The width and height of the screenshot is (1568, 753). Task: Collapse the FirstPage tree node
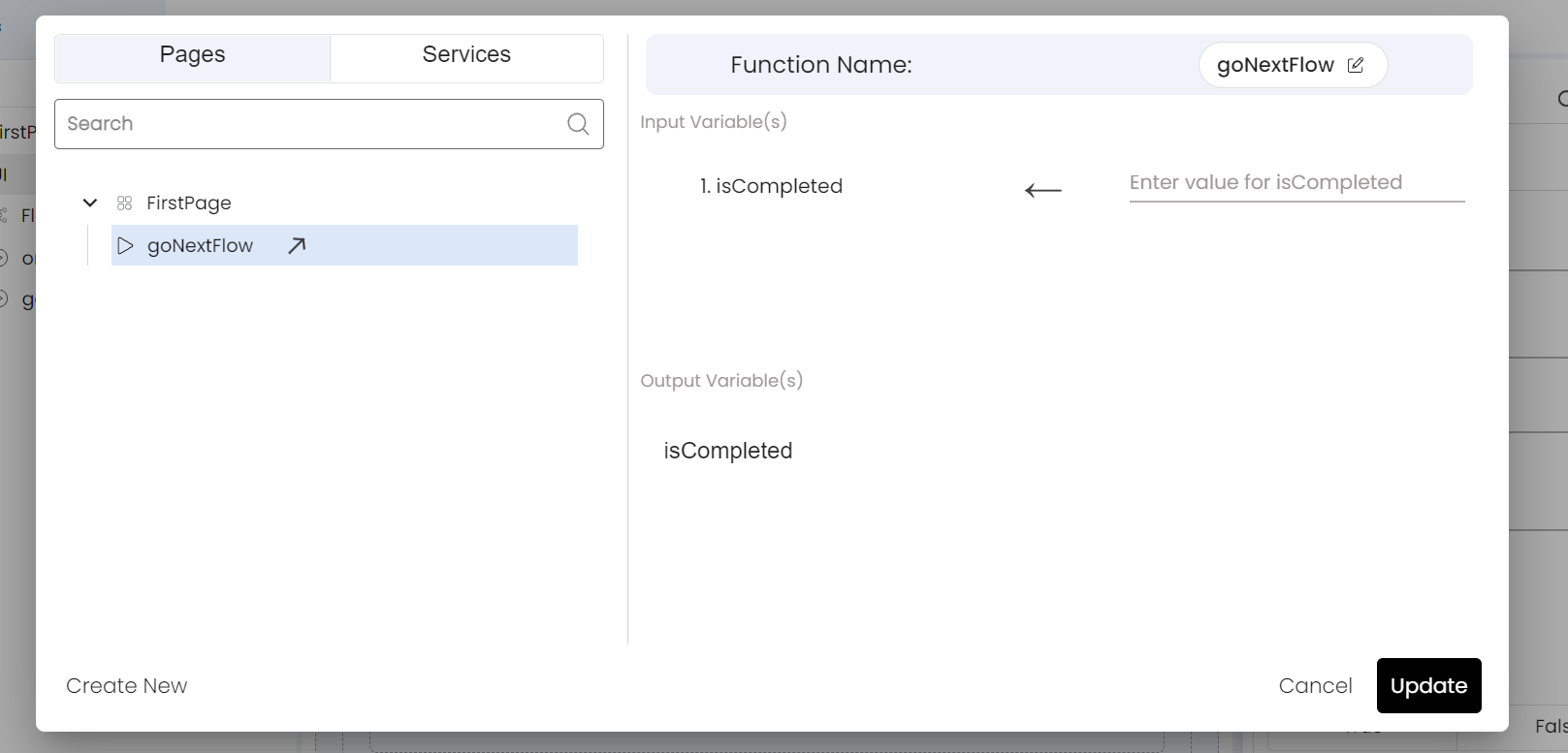click(x=90, y=203)
